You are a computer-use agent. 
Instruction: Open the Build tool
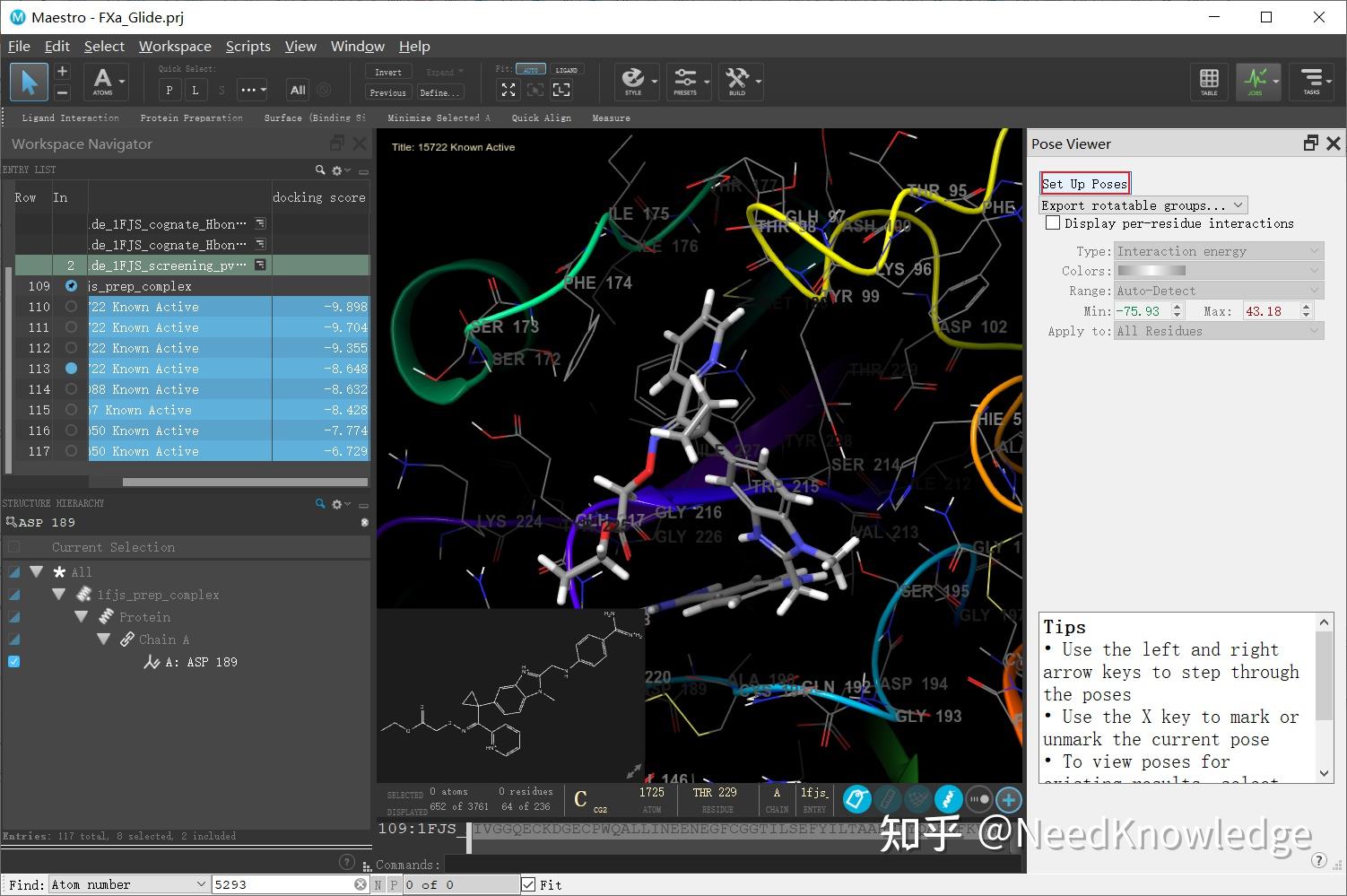coord(739,82)
